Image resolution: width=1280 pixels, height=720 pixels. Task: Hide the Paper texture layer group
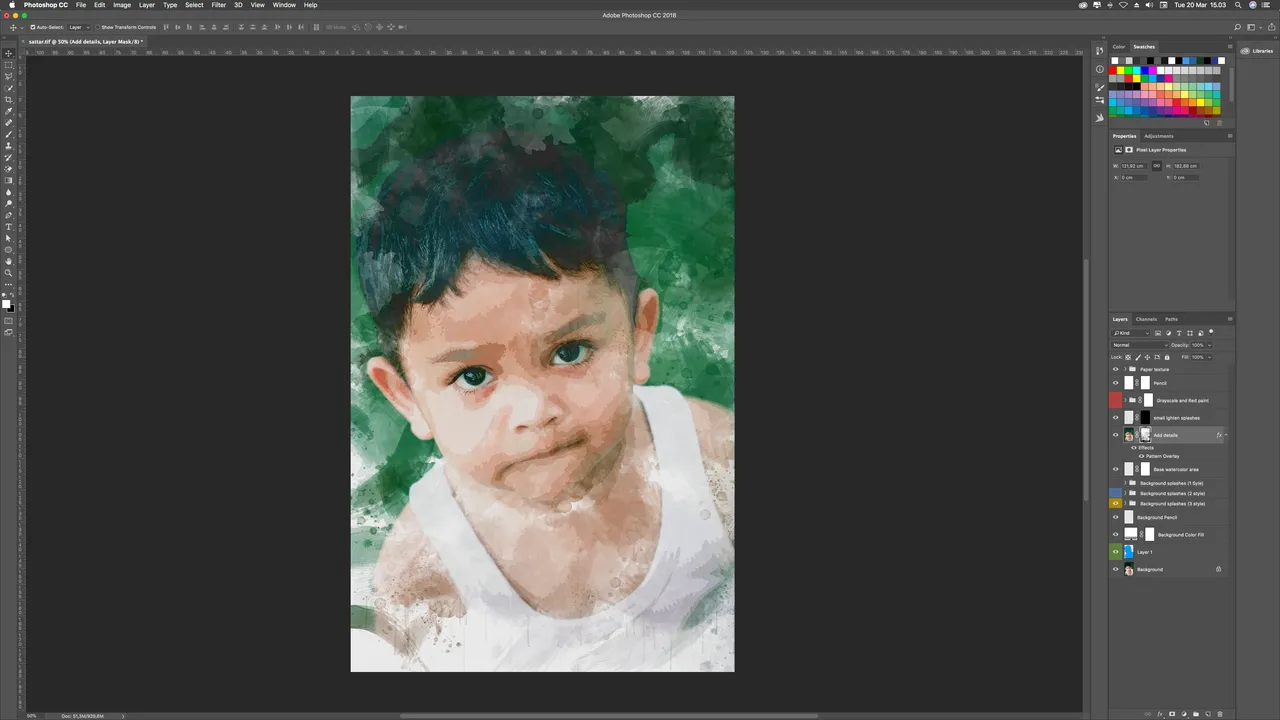coord(1116,369)
